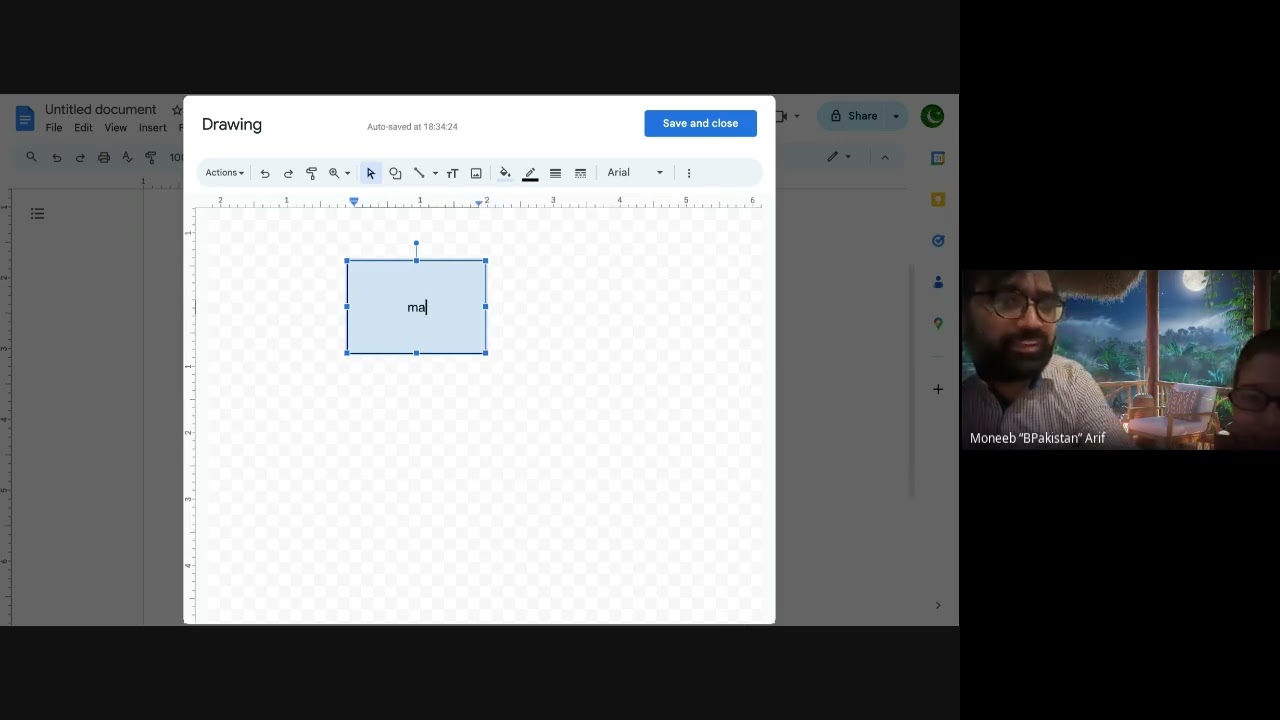The height and width of the screenshot is (720, 1280).
Task: Run spelling and grammar check
Action: pyautogui.click(x=127, y=157)
